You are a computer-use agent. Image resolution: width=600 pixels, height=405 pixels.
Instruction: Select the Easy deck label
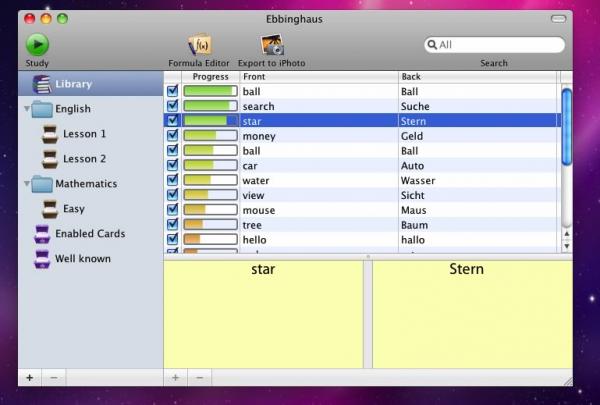(x=74, y=209)
